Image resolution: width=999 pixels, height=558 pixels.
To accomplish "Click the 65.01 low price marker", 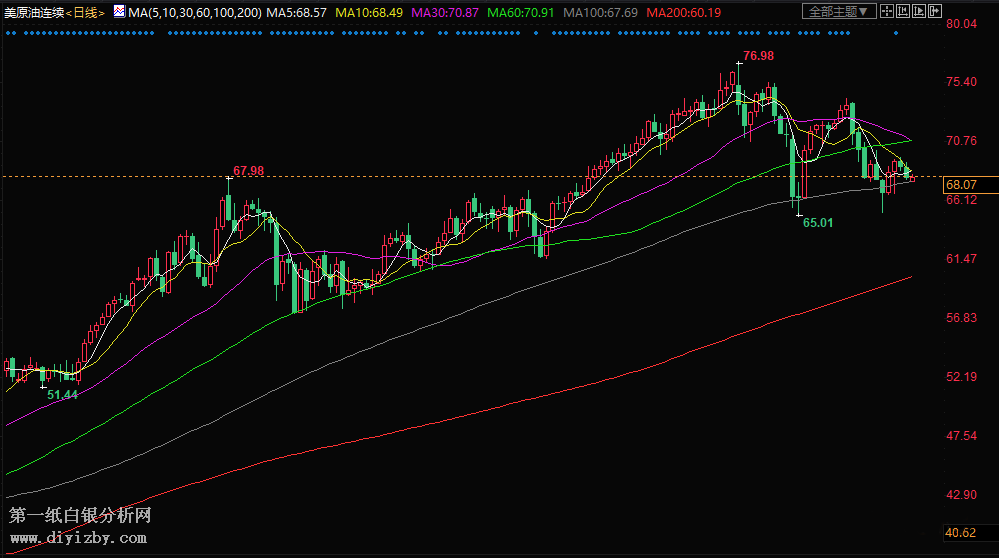I will pos(817,222).
